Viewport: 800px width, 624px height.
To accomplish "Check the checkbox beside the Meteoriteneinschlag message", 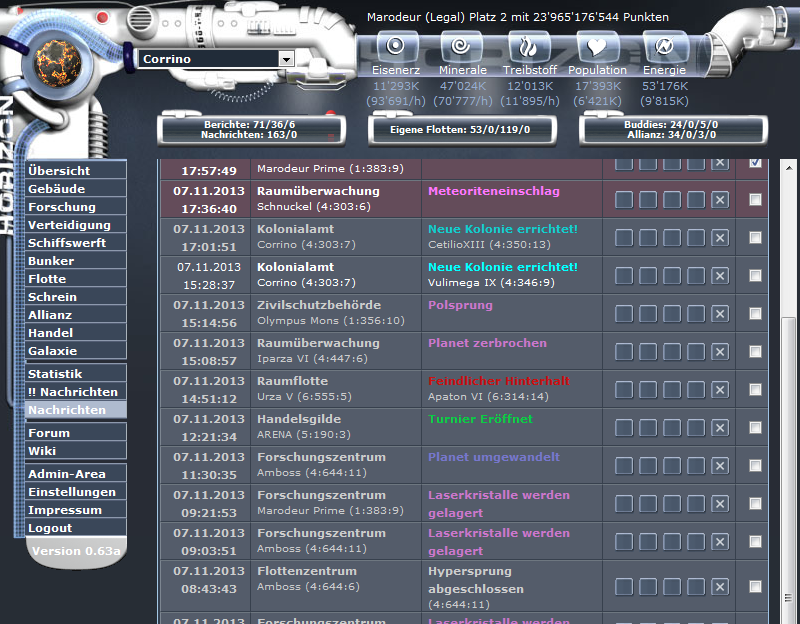I will (753, 199).
